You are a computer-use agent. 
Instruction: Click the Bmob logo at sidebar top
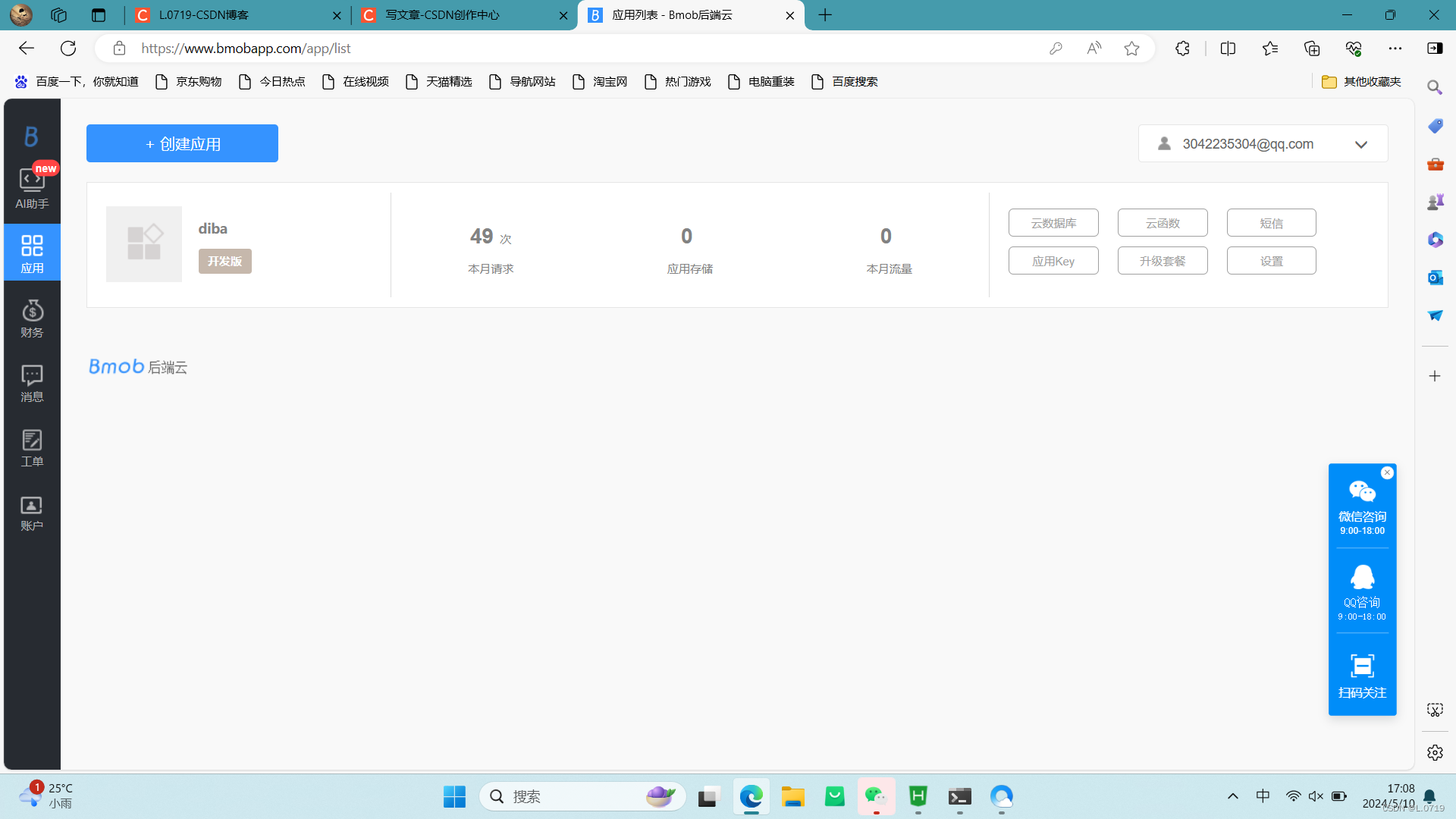click(31, 136)
